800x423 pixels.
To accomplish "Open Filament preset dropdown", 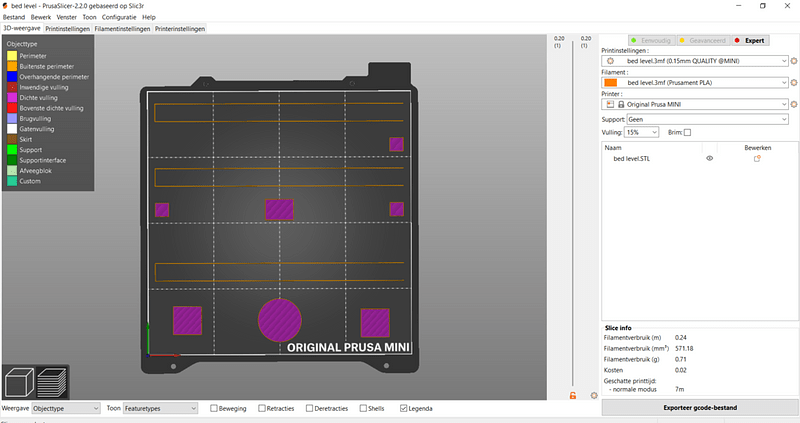I will tap(695, 83).
